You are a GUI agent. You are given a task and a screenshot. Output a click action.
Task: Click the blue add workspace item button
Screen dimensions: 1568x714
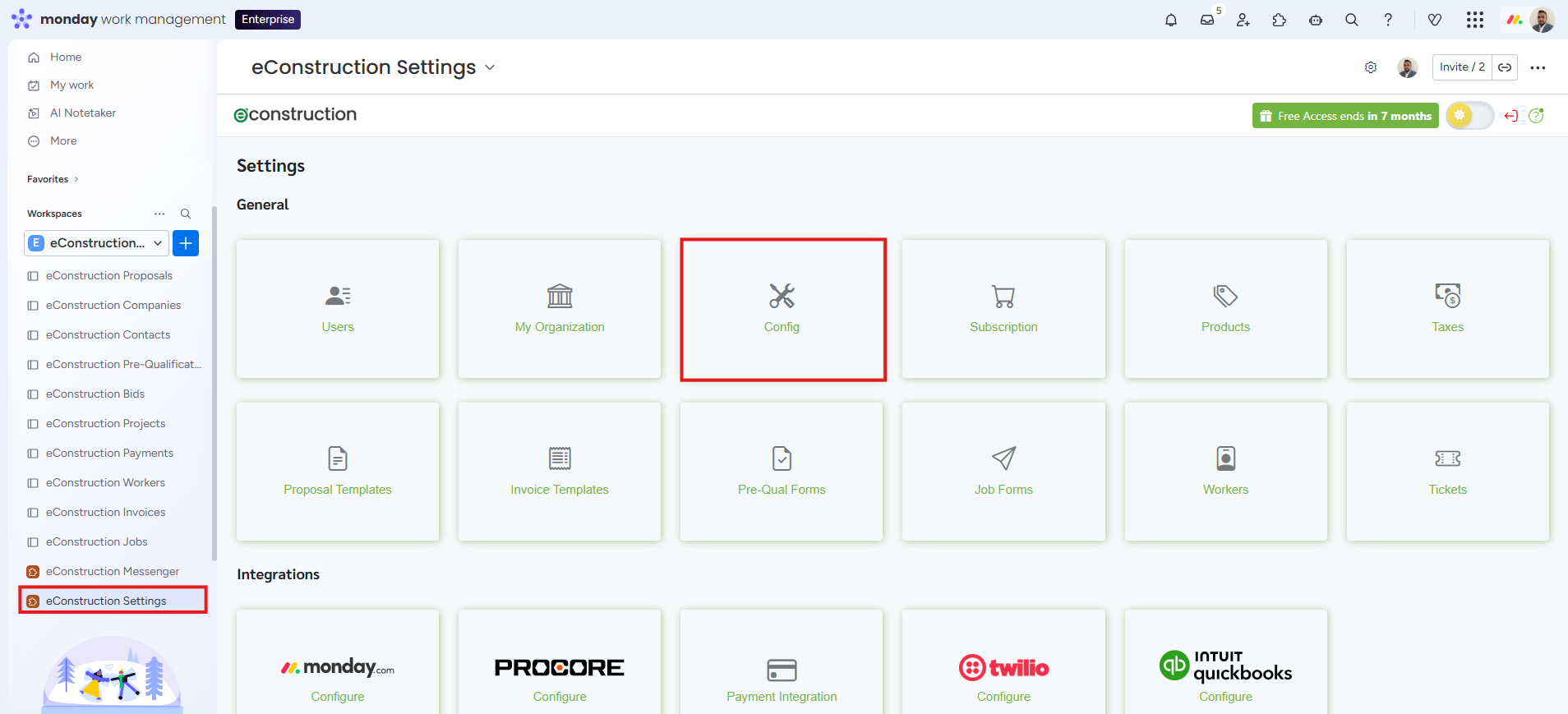point(186,243)
